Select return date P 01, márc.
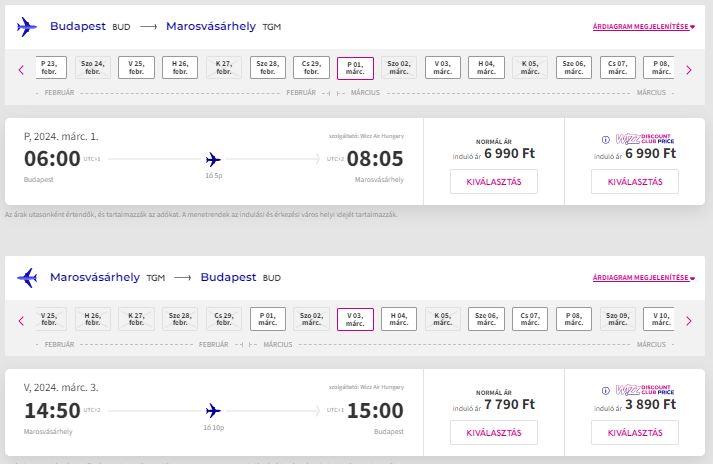This screenshot has width=713, height=464. [268, 319]
